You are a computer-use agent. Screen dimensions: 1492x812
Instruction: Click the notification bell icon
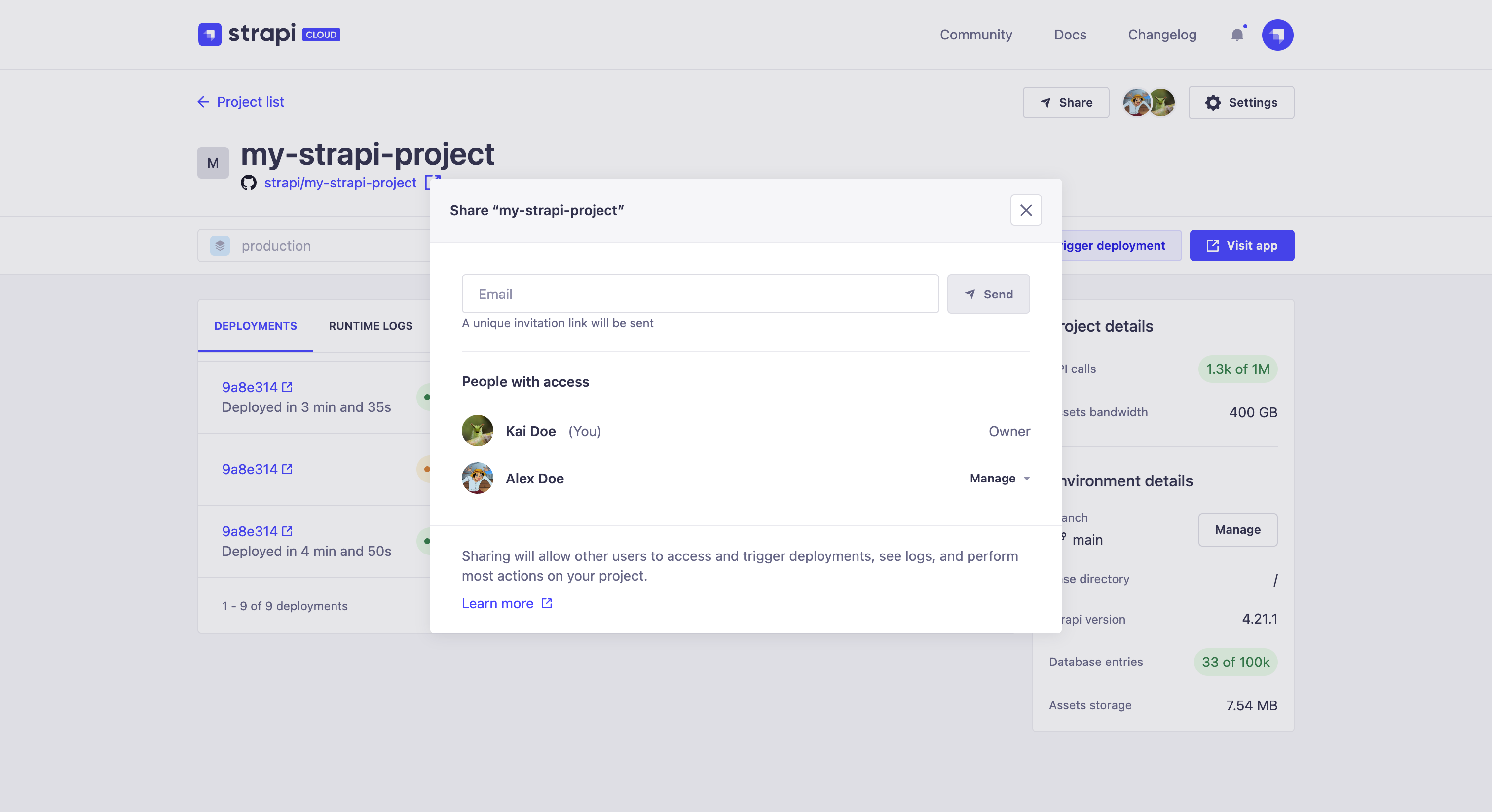pyautogui.click(x=1237, y=34)
